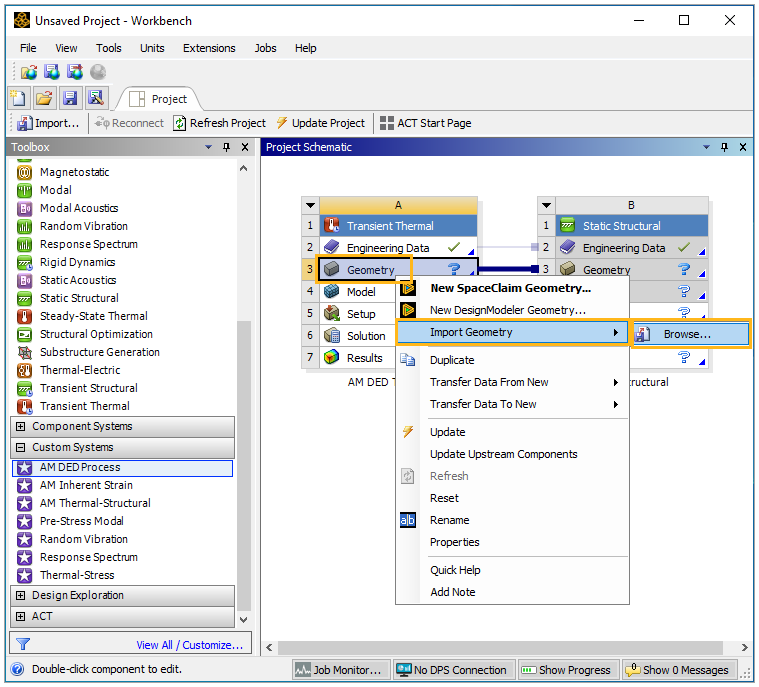Choose New SpaceClaim Geometry from context menu
The image size is (759, 687).
click(x=512, y=288)
